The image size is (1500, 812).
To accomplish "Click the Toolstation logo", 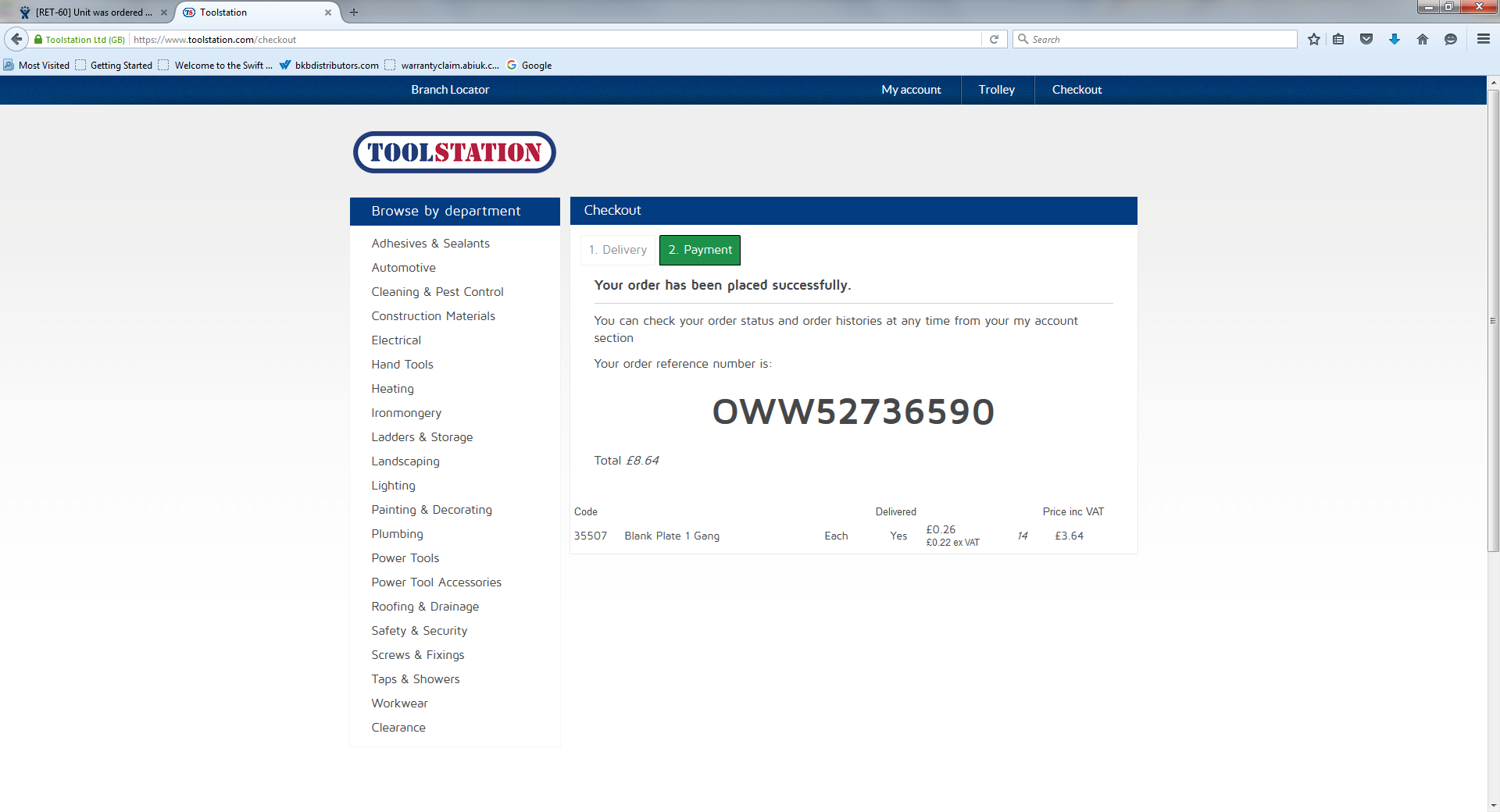I will (455, 152).
